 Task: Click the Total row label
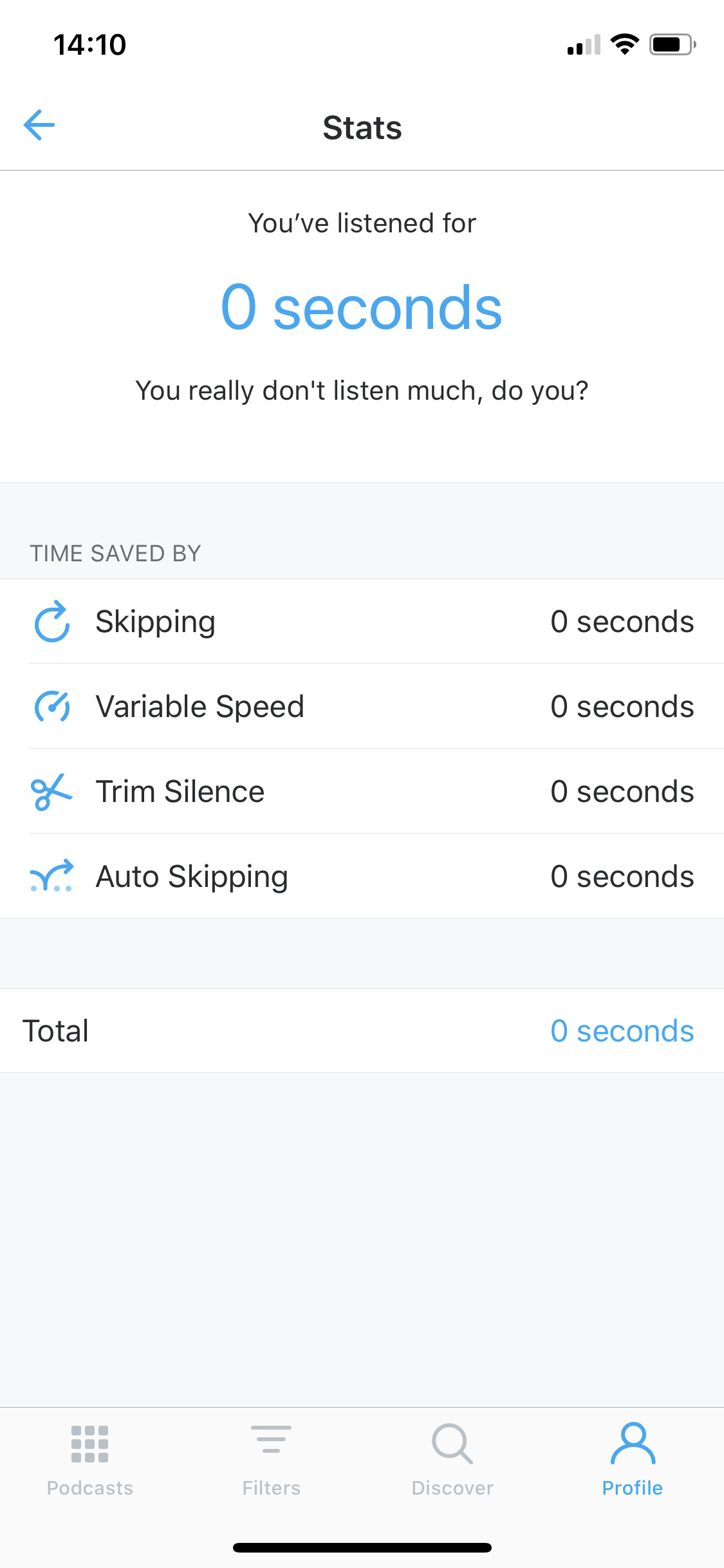[x=56, y=1031]
